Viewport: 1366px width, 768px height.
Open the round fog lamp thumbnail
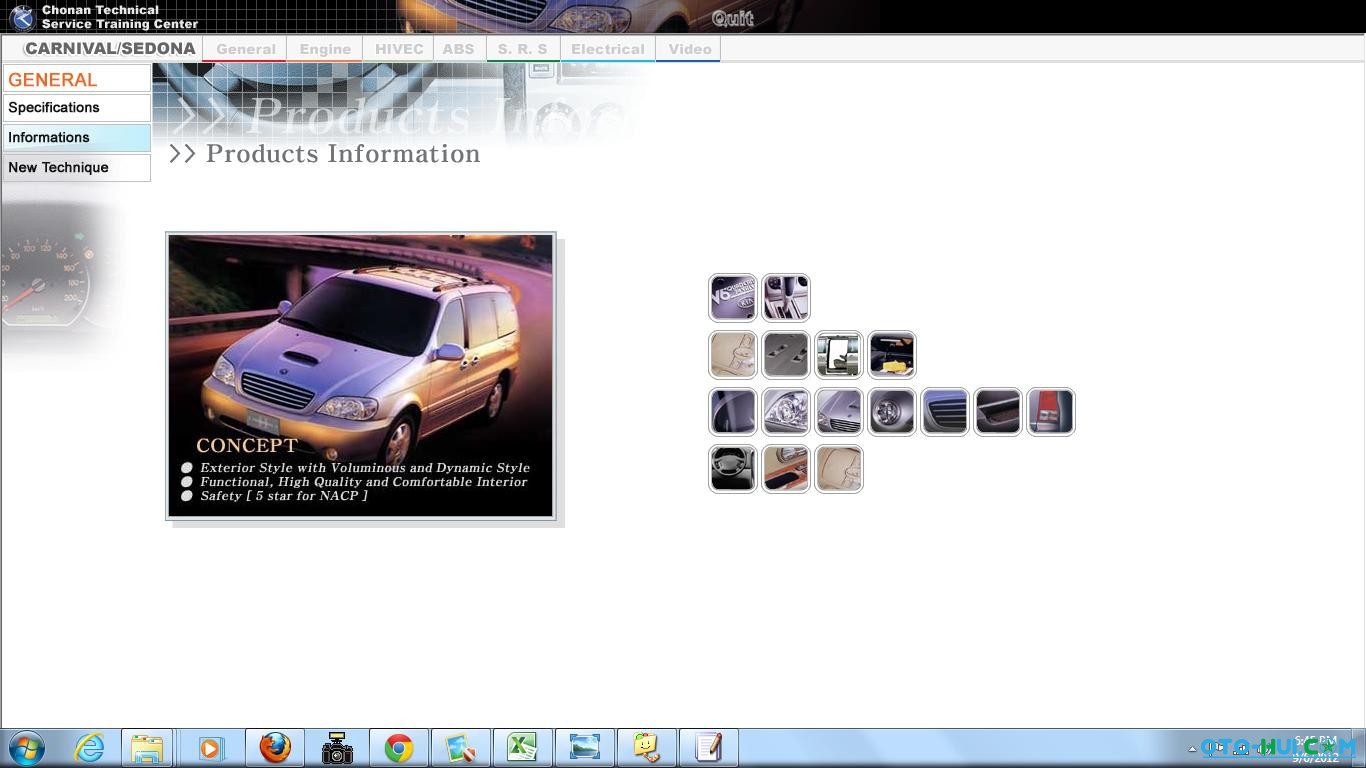tap(891, 412)
